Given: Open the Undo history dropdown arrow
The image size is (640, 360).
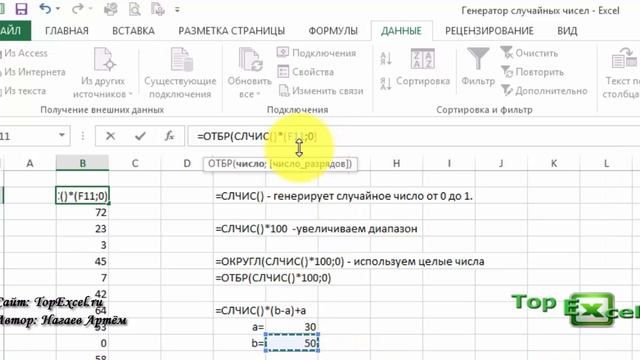Looking at the screenshot, I should [58, 9].
